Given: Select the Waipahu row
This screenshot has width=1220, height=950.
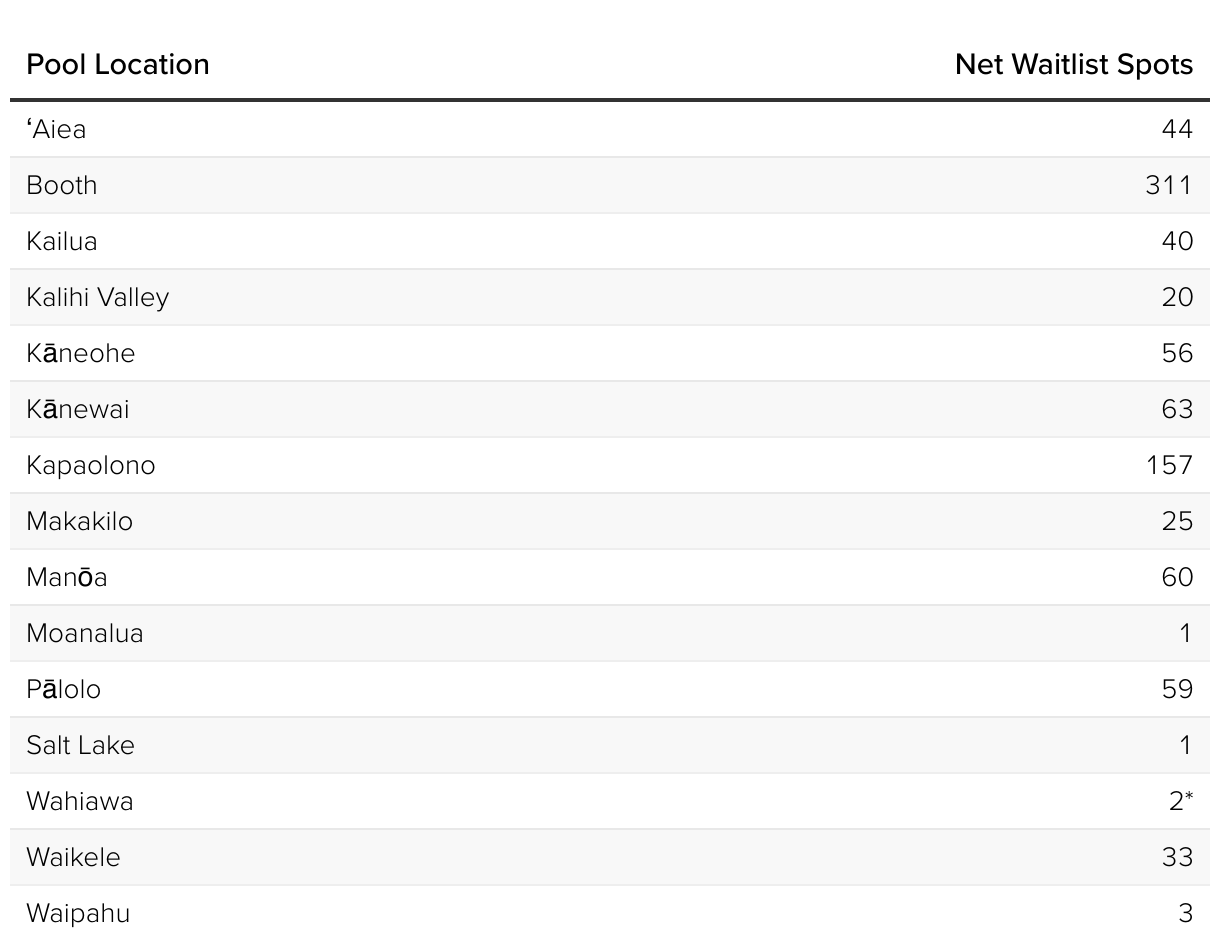Looking at the screenshot, I should pos(610,913).
